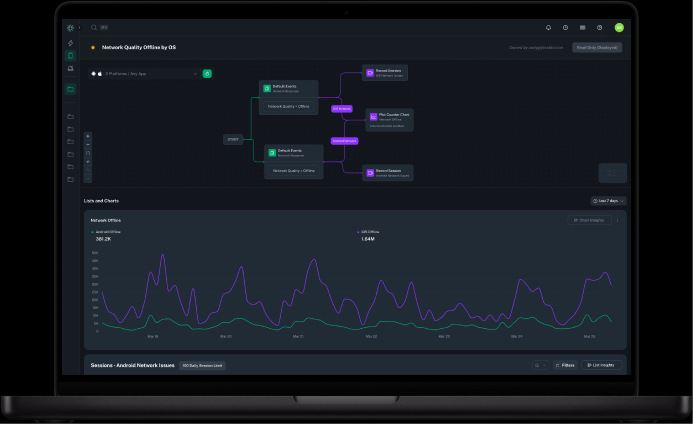Viewport: 693px width, 424px height.
Task: Open the user avatar menu
Action: (619, 28)
